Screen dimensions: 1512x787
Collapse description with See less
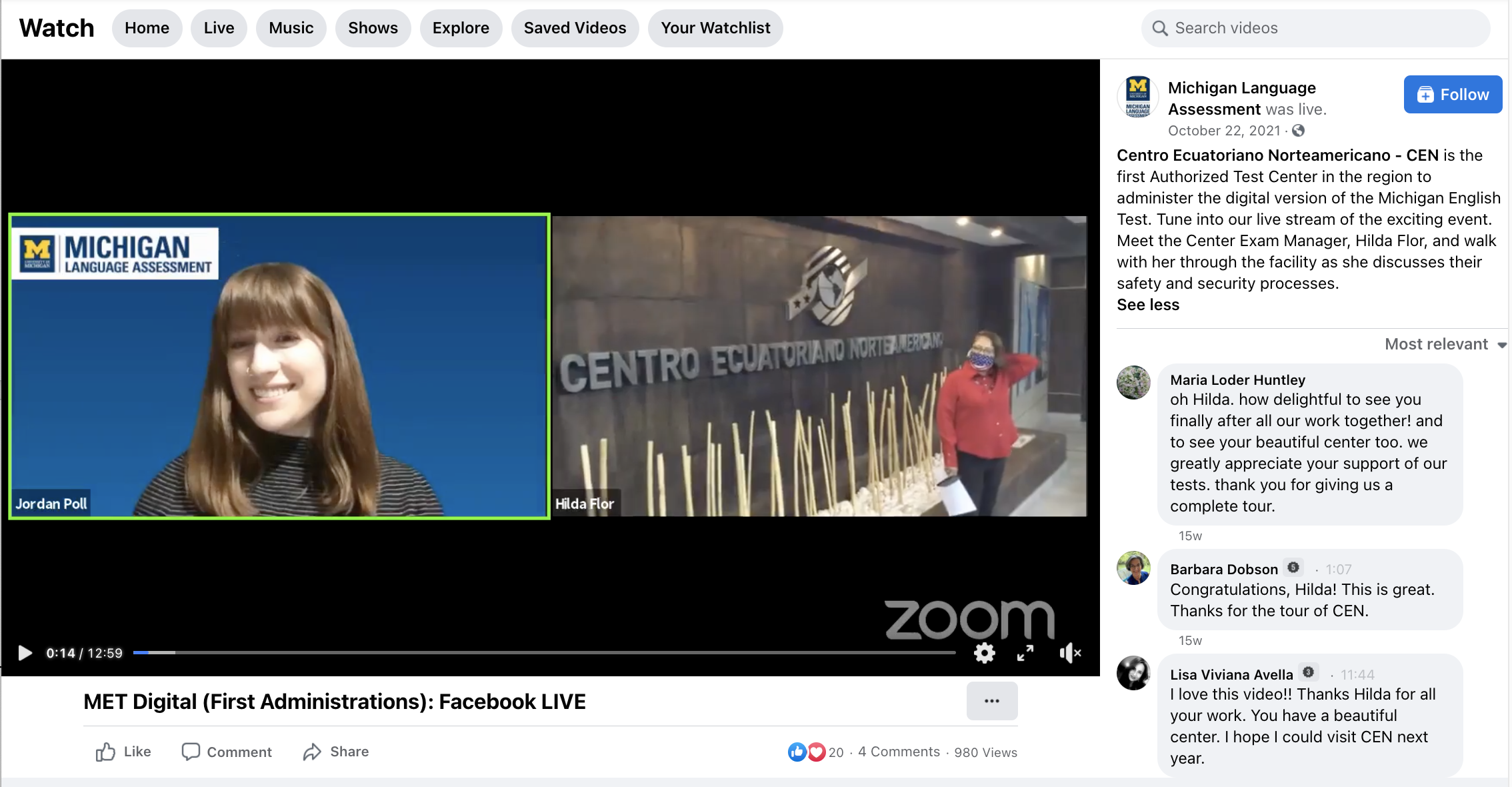tap(1148, 305)
